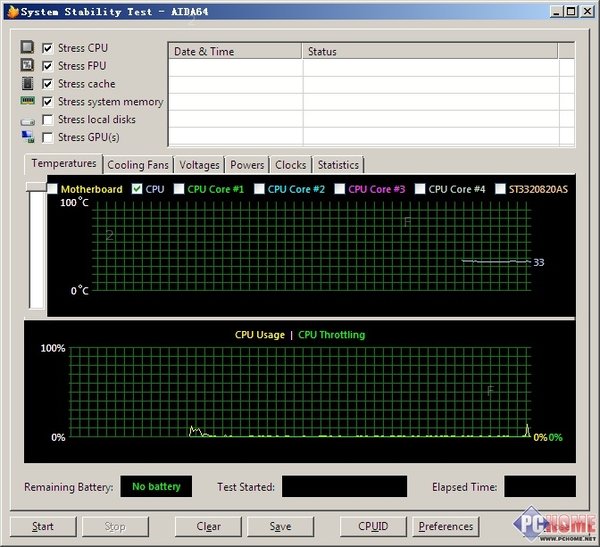This screenshot has height=547, width=600.
Task: Click the CPU Usage legend label
Action: click(x=260, y=335)
